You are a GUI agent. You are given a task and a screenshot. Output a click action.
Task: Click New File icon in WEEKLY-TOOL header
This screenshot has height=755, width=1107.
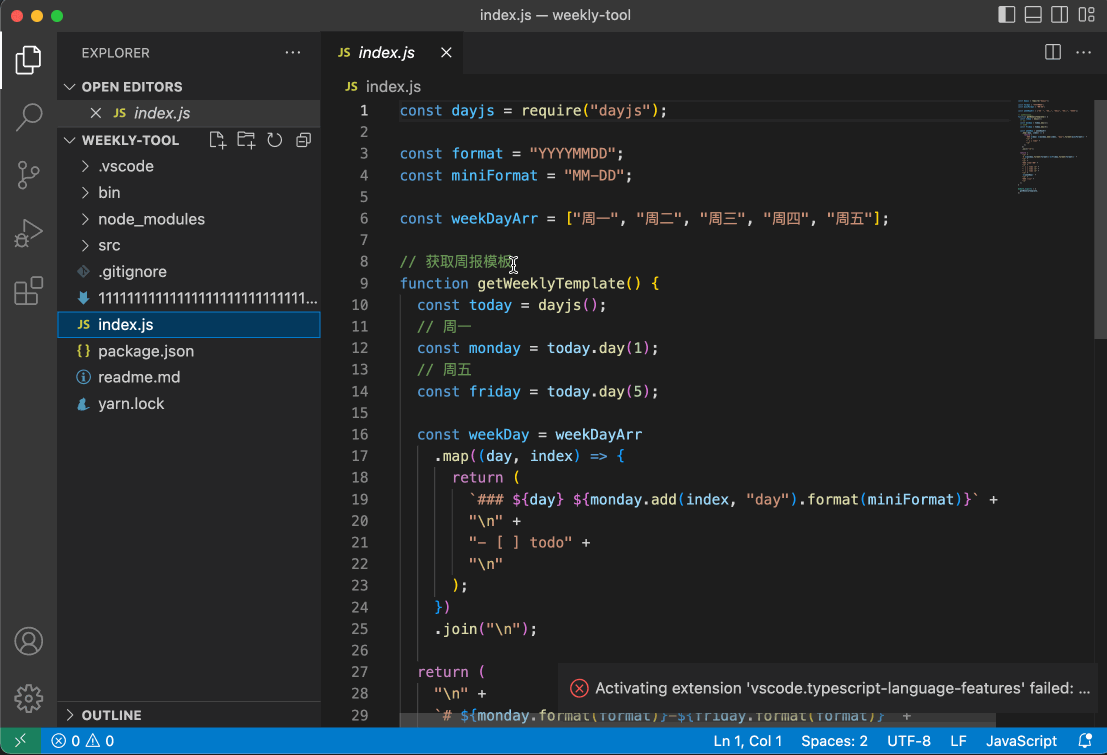tap(217, 140)
